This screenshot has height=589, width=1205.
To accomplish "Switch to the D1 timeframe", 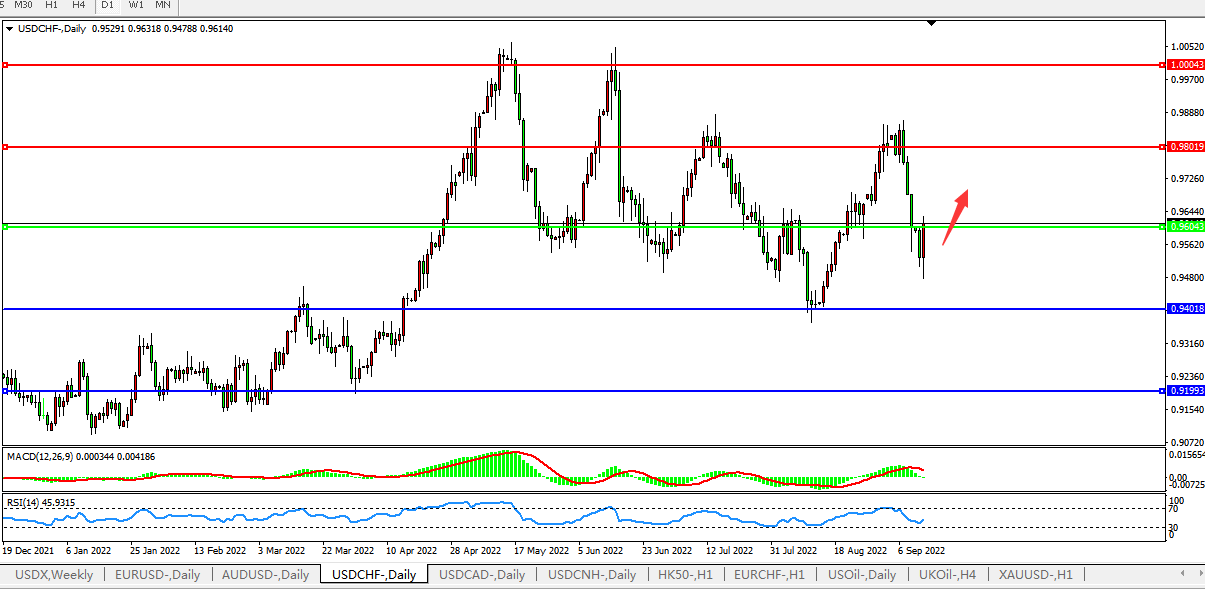I will click(107, 5).
